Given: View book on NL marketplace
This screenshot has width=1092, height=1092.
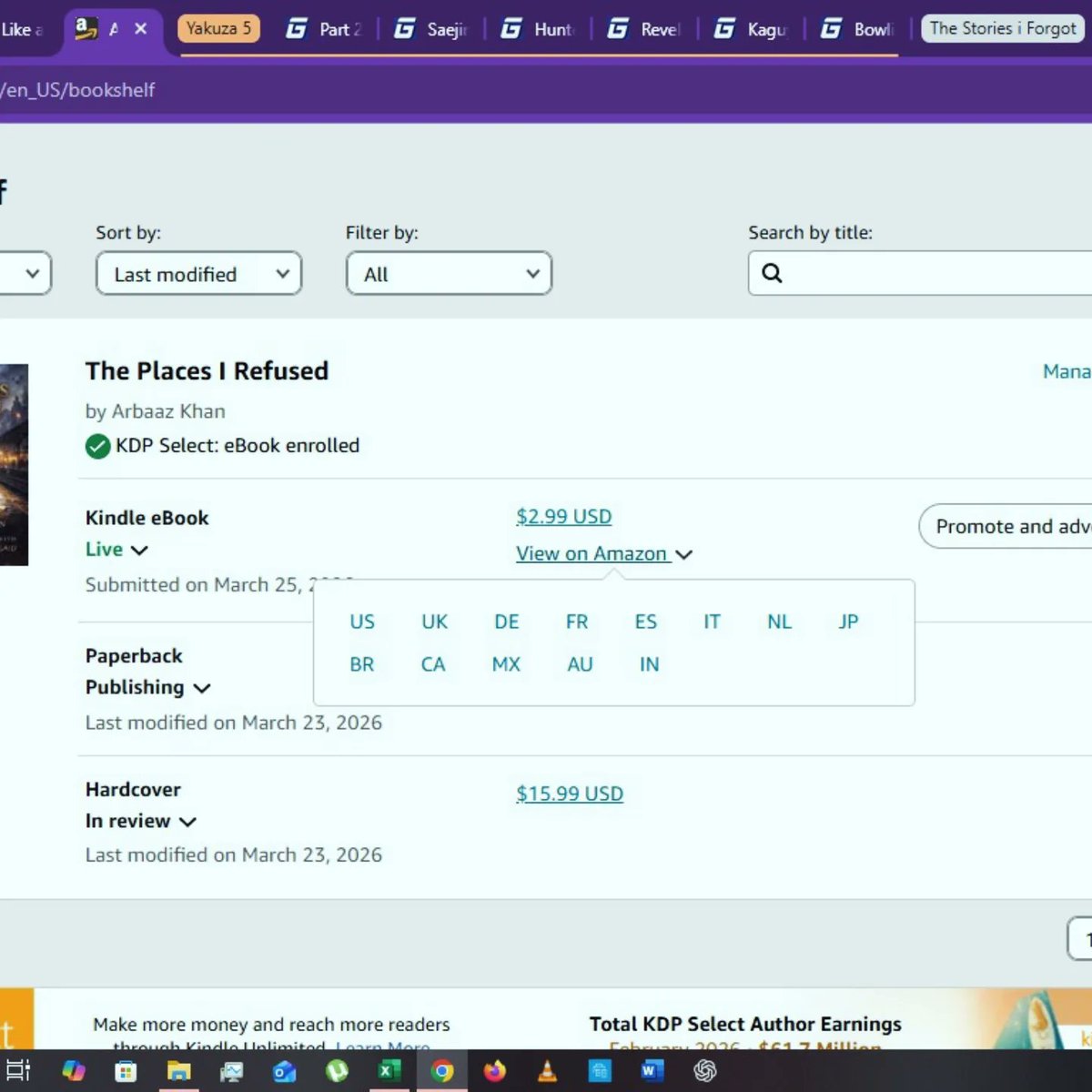Looking at the screenshot, I should click(x=779, y=622).
